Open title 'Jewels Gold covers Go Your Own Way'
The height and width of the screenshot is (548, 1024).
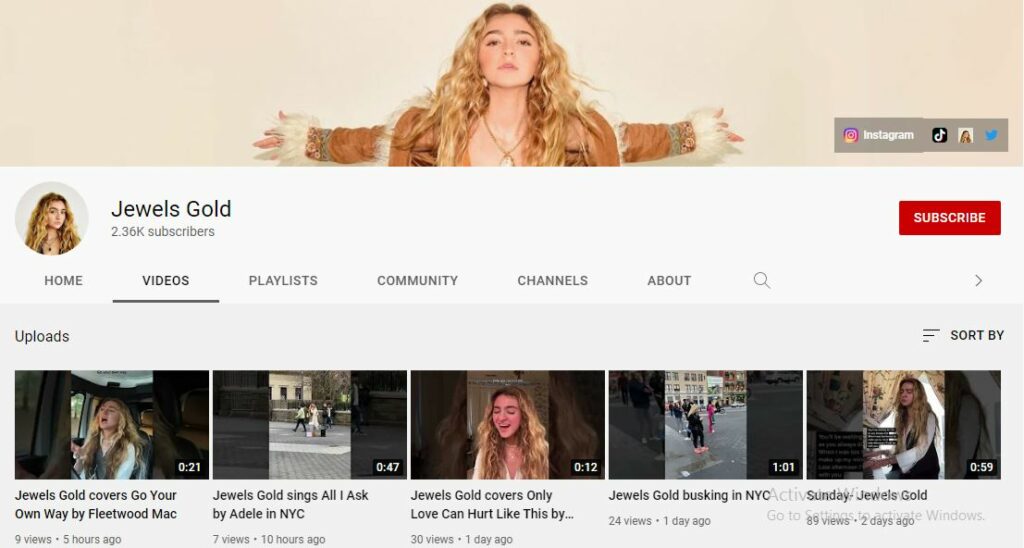pyautogui.click(x=96, y=504)
